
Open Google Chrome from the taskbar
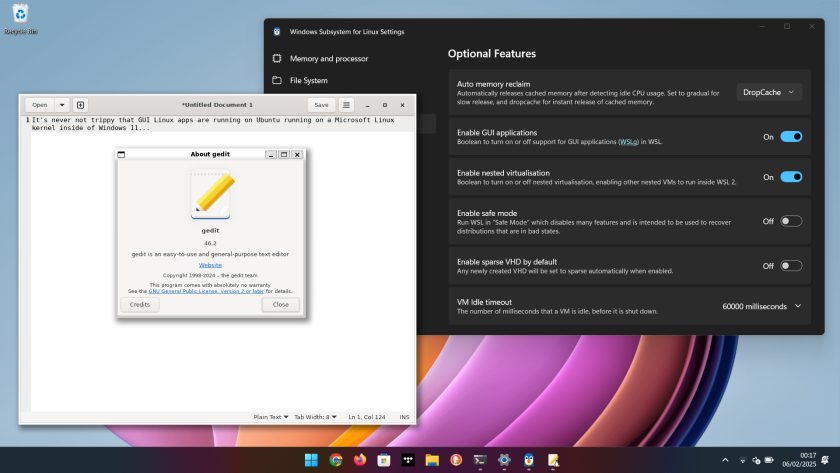(x=336, y=460)
